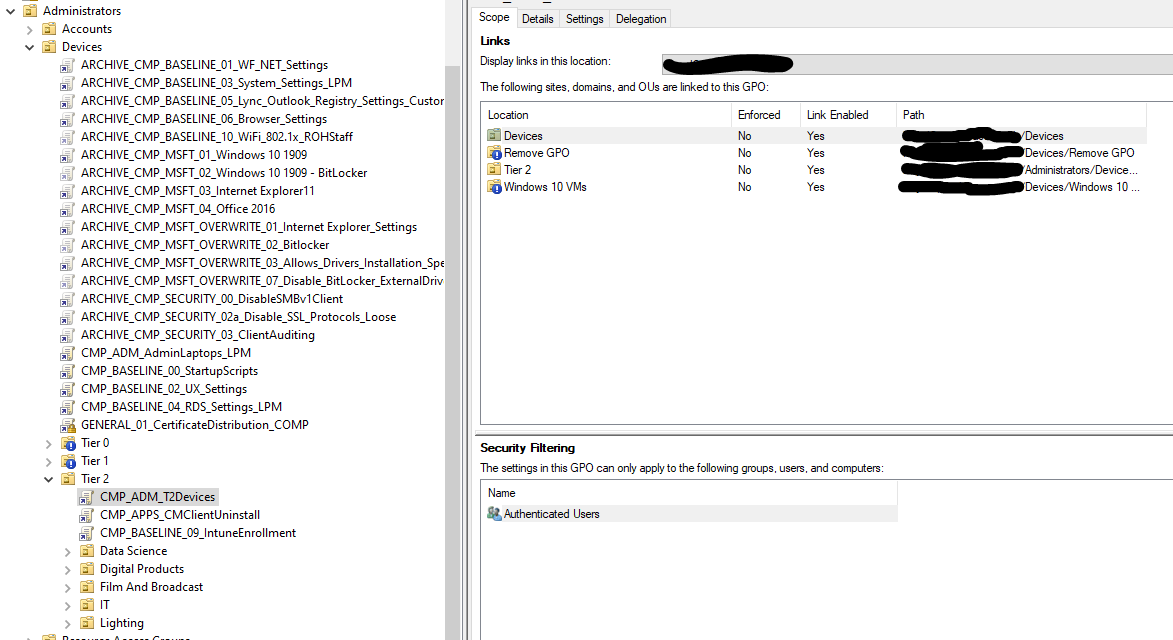The image size is (1173, 640).
Task: Switch to the Delegation tab
Action: [x=640, y=19]
